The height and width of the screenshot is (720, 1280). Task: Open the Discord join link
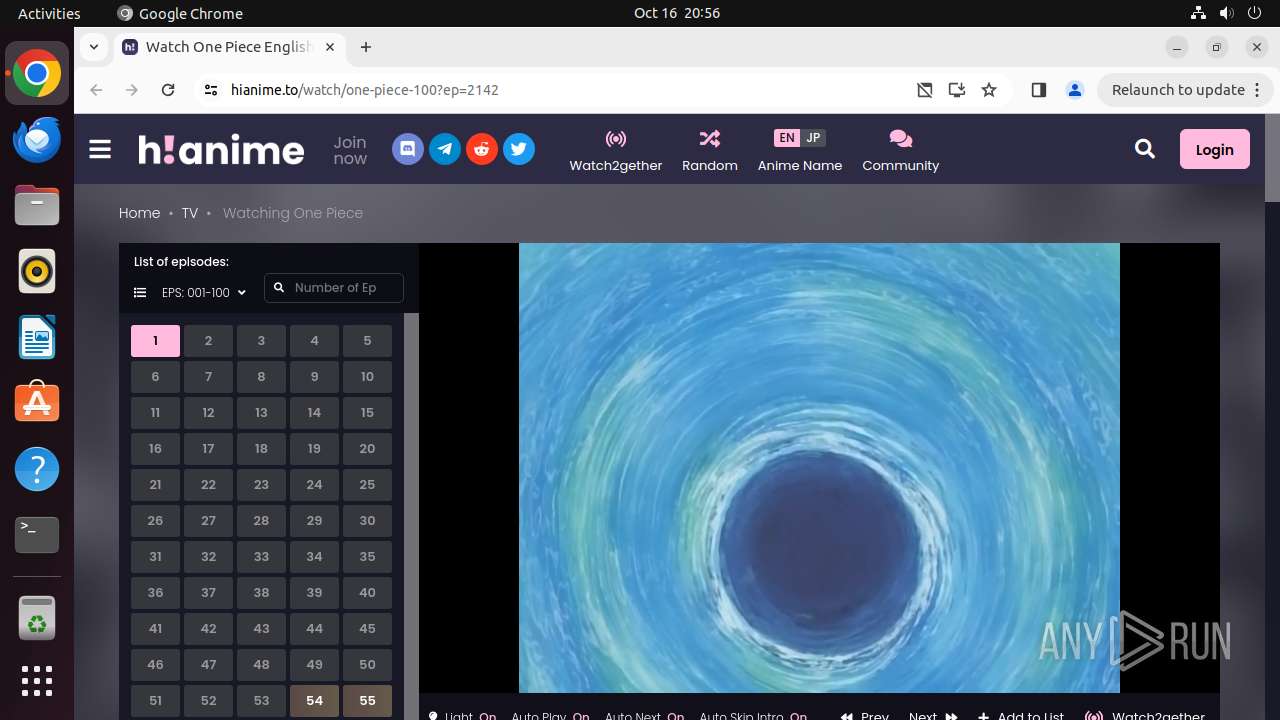tap(407, 149)
